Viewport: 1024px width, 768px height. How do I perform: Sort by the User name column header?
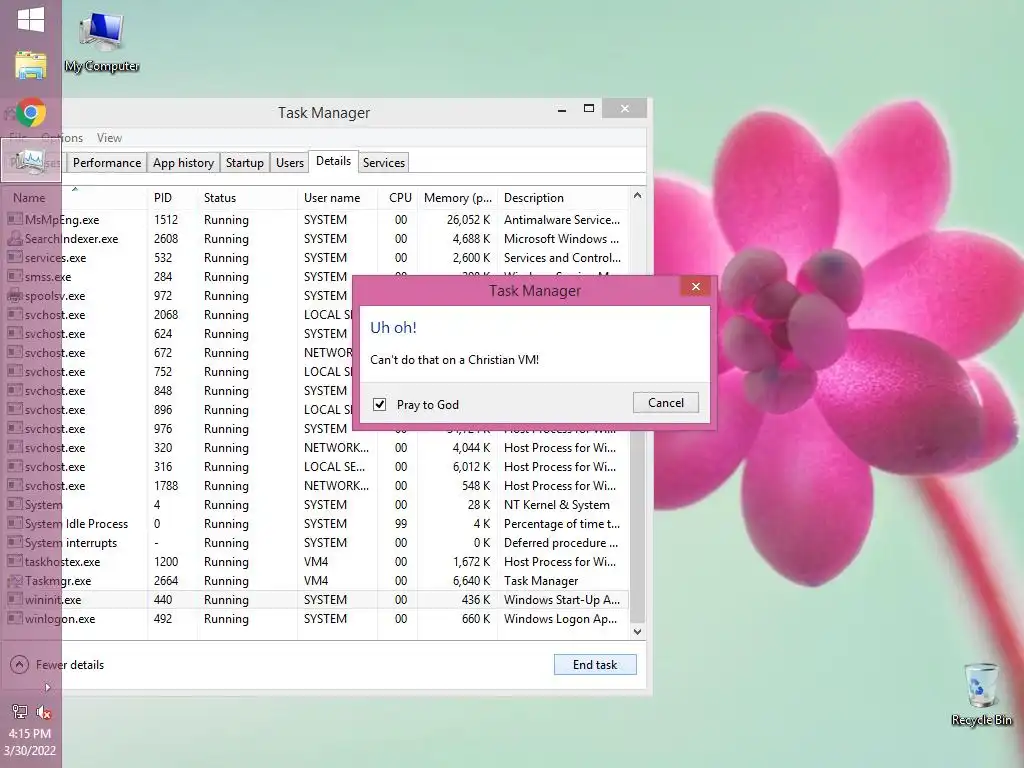(x=337, y=198)
